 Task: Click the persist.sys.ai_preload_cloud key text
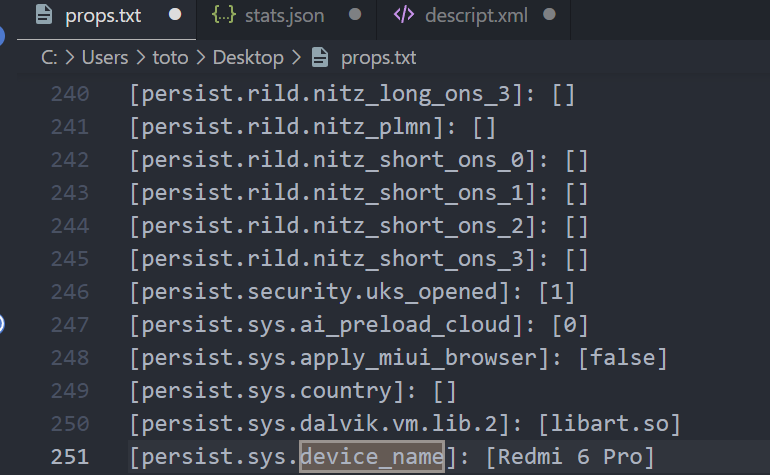click(326, 325)
